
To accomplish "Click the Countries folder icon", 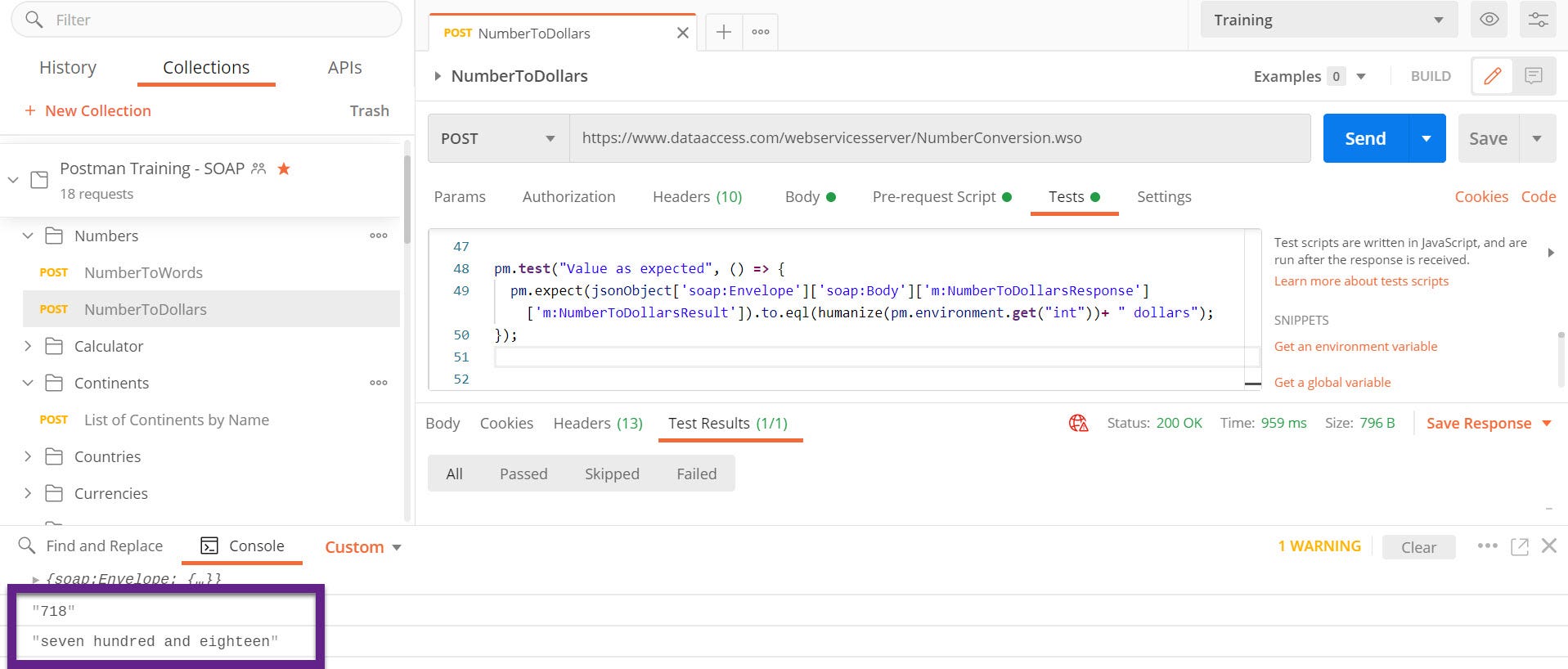I will pos(54,456).
